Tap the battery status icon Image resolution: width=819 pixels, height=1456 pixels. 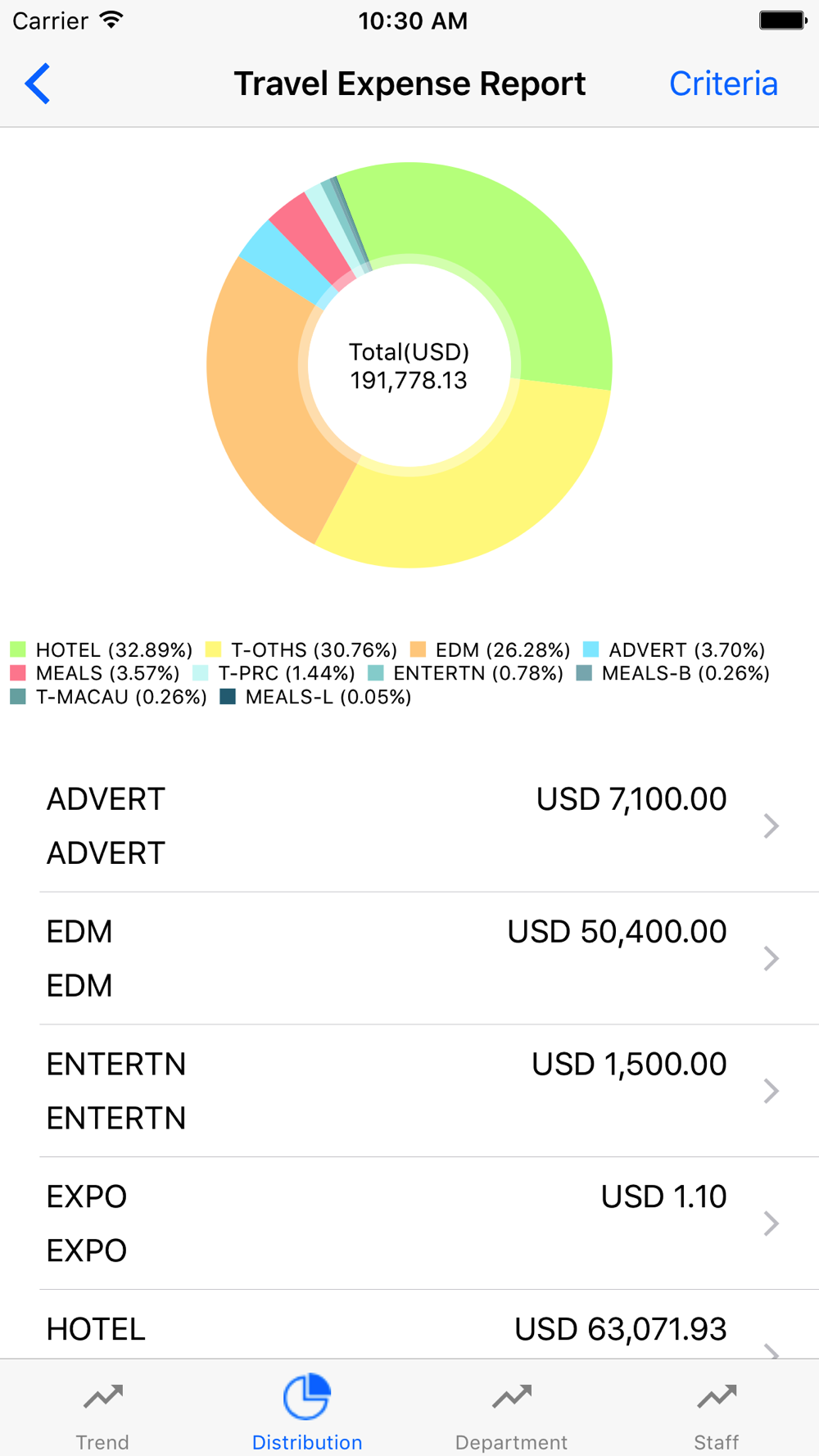point(782,20)
